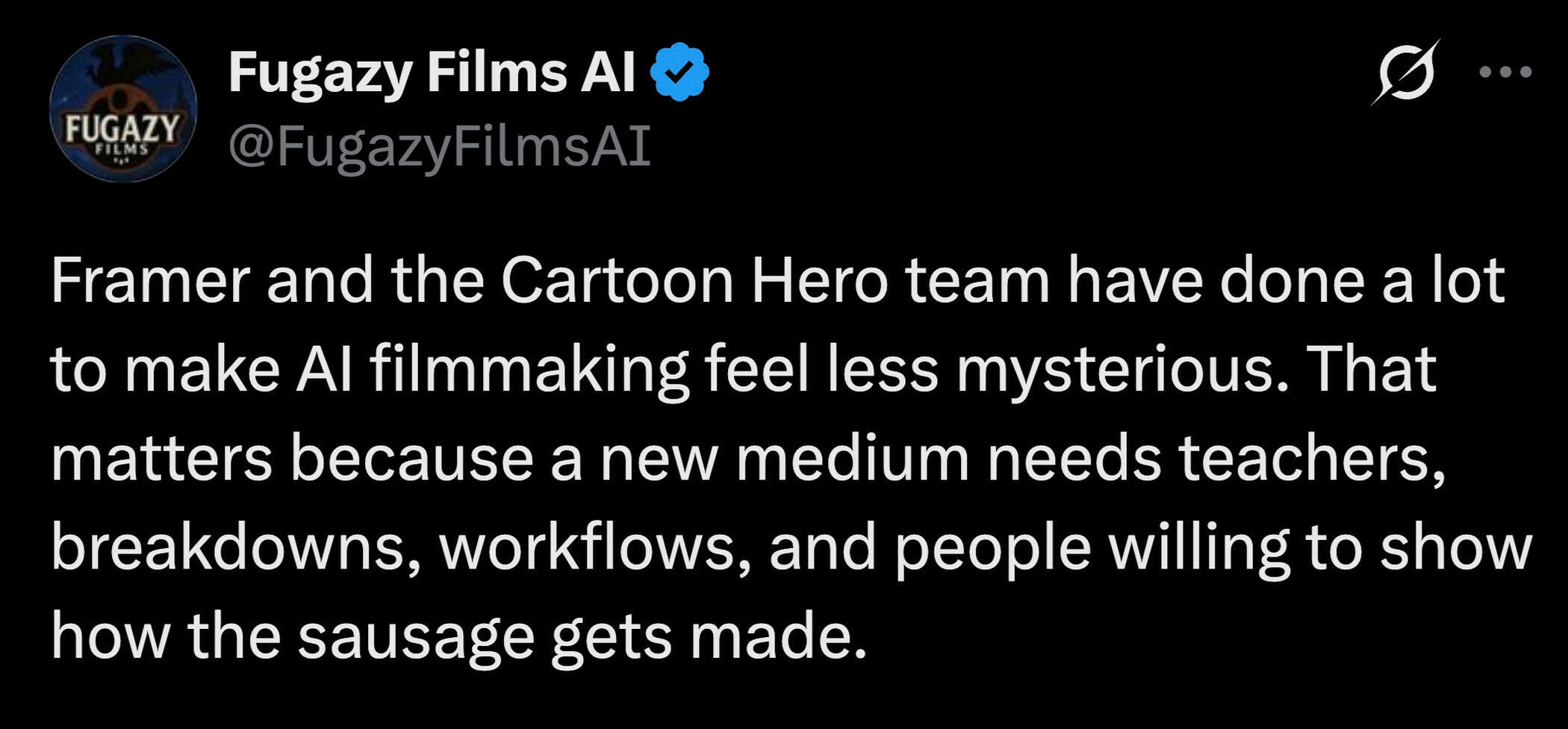Click the FUGAZY wordmark inside the avatar

click(x=123, y=130)
